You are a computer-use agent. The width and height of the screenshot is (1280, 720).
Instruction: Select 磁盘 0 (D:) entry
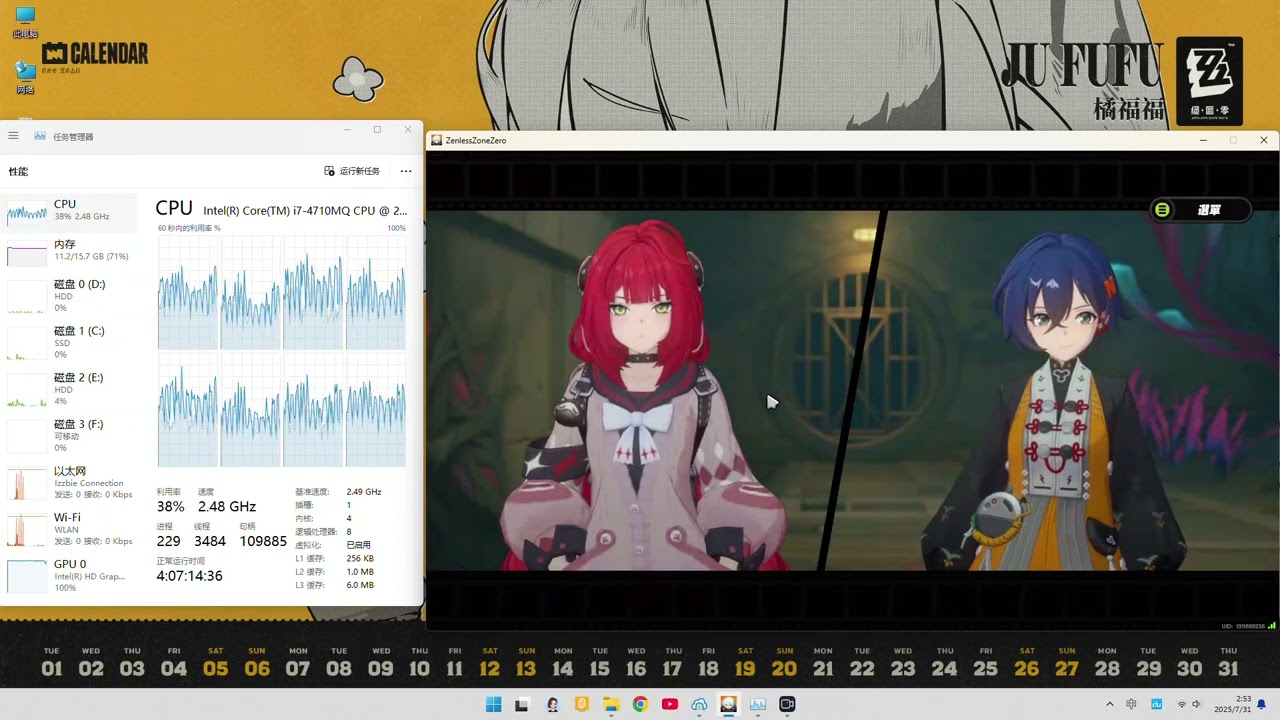point(70,295)
